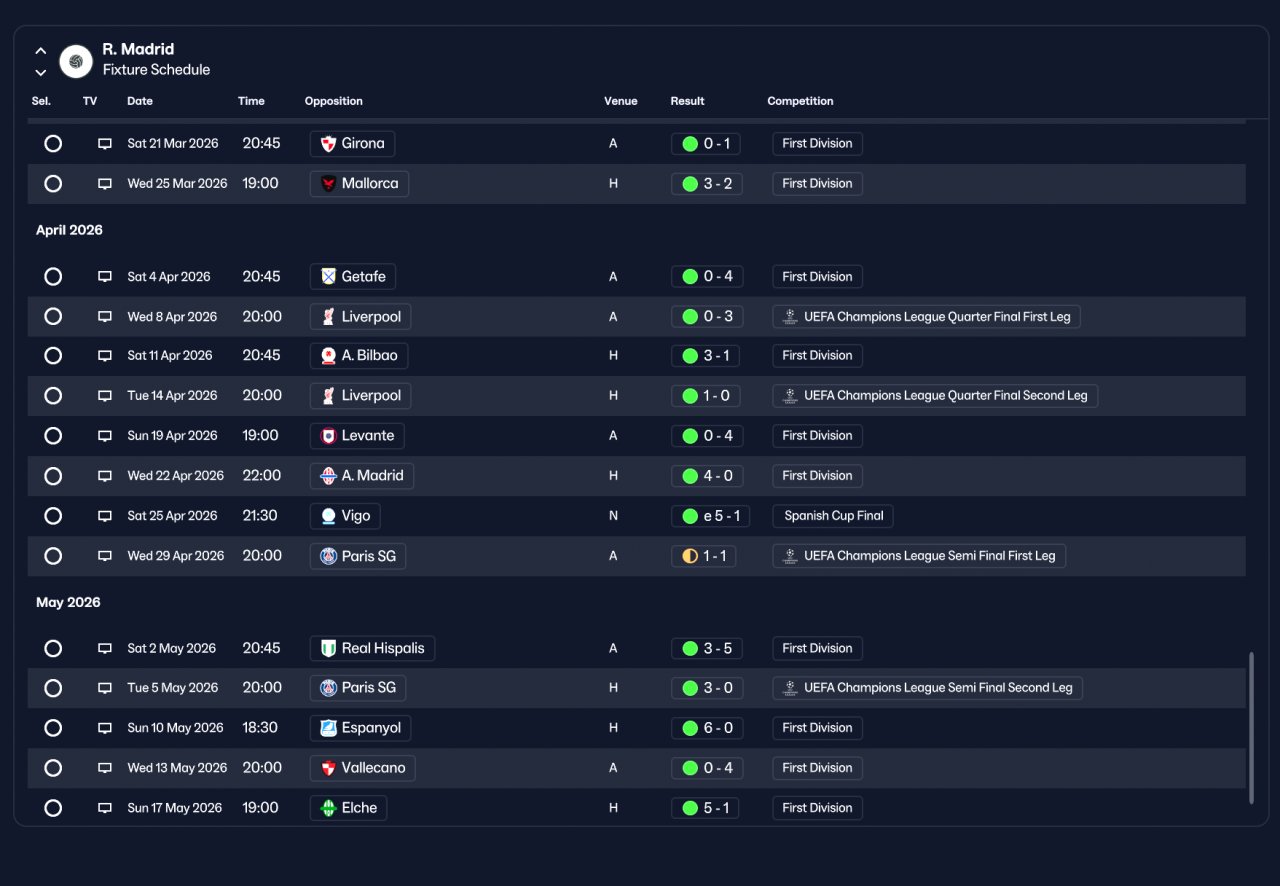Viewport: 1280px width, 886px height.
Task: Select the radio button for the Vallecano fixture
Action: 53,768
